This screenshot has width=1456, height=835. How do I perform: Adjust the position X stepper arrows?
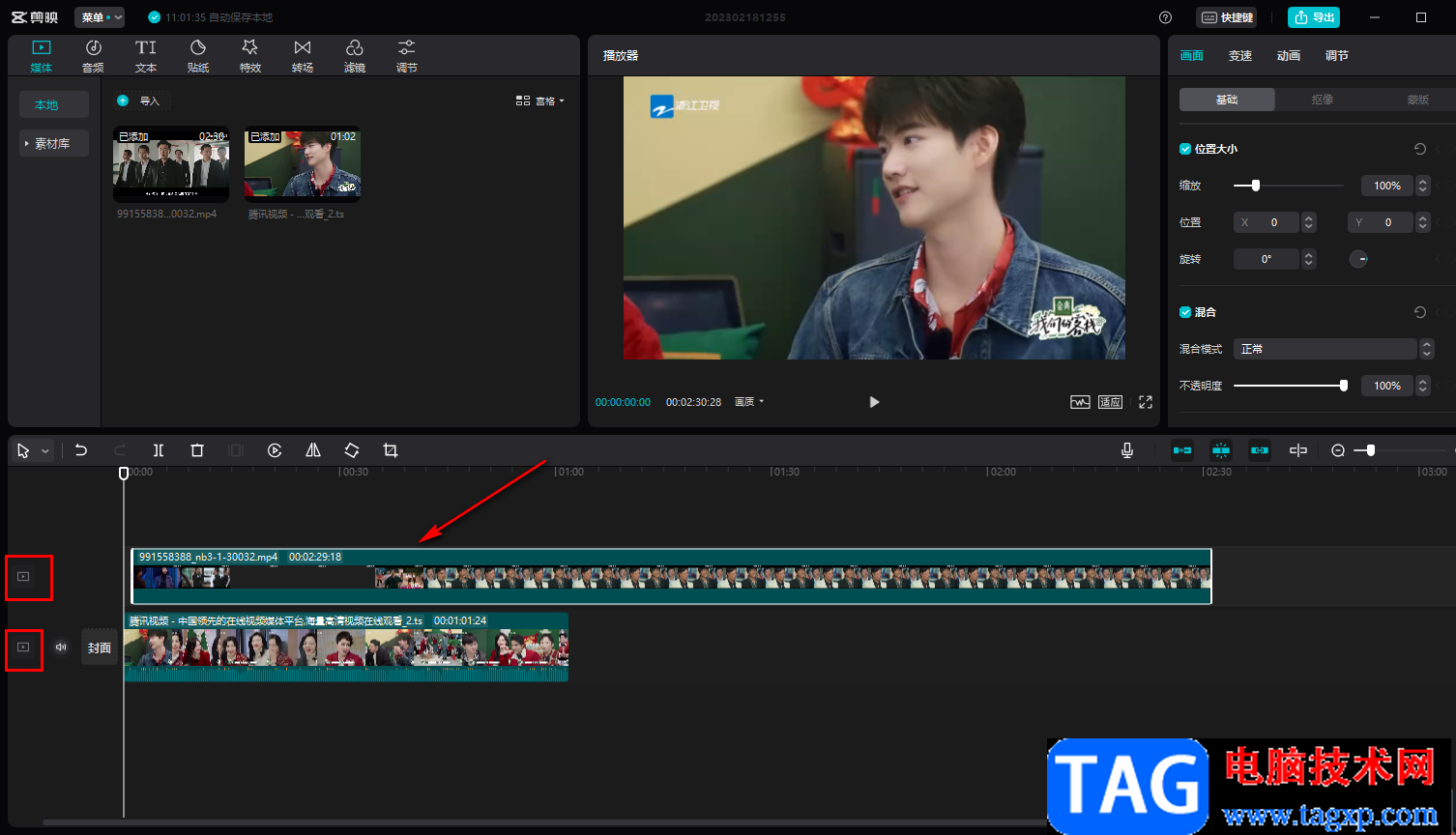(1309, 222)
